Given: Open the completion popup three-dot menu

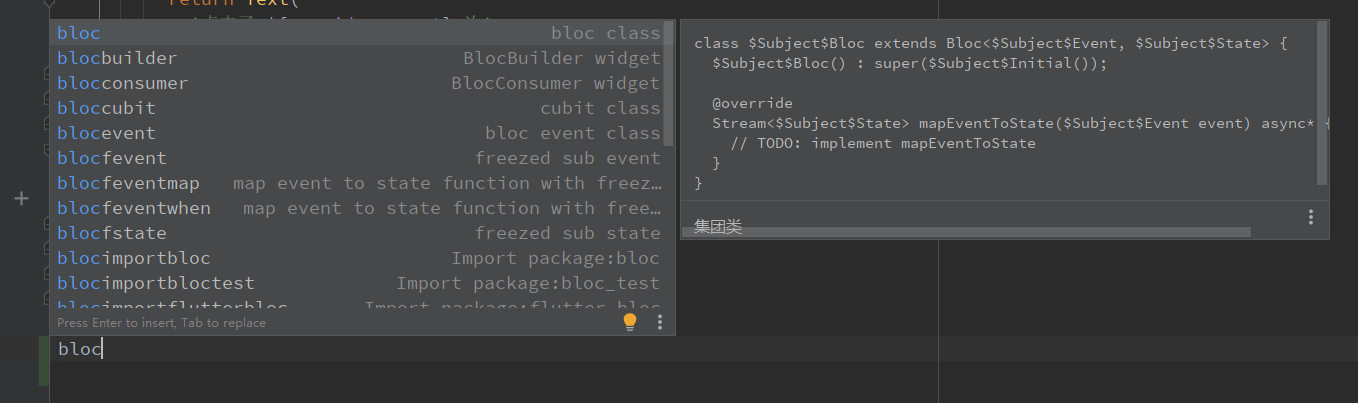Looking at the screenshot, I should pos(660,322).
